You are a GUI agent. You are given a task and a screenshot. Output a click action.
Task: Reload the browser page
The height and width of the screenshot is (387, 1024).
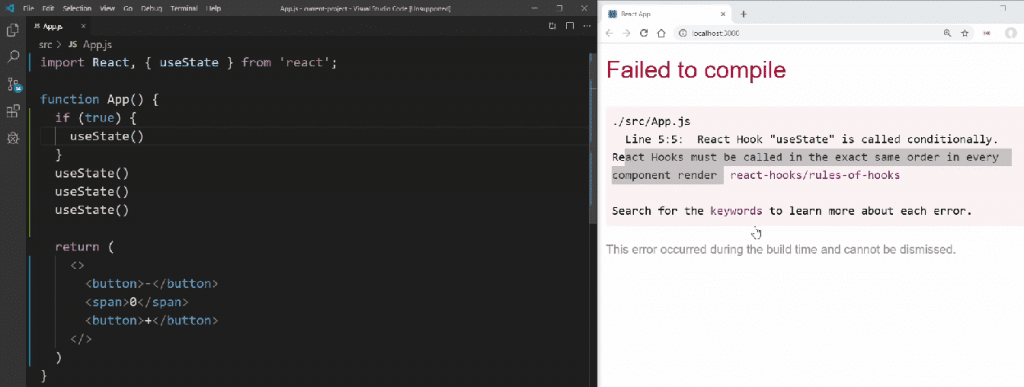pos(644,33)
